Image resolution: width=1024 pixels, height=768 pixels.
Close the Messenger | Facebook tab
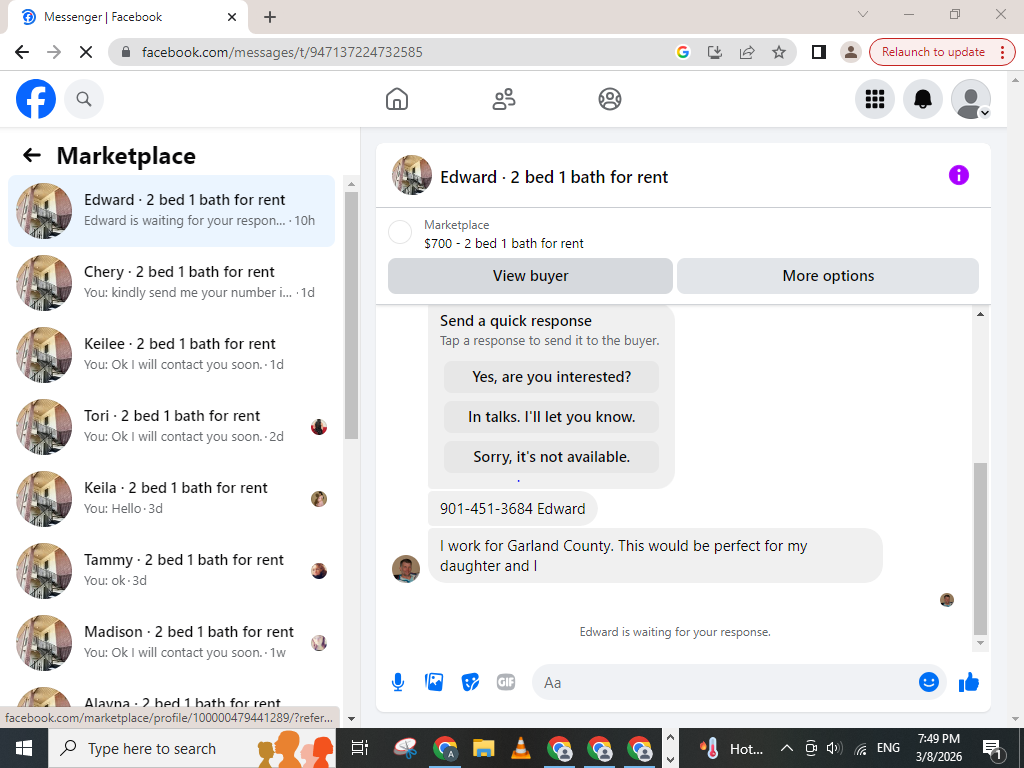point(232,17)
